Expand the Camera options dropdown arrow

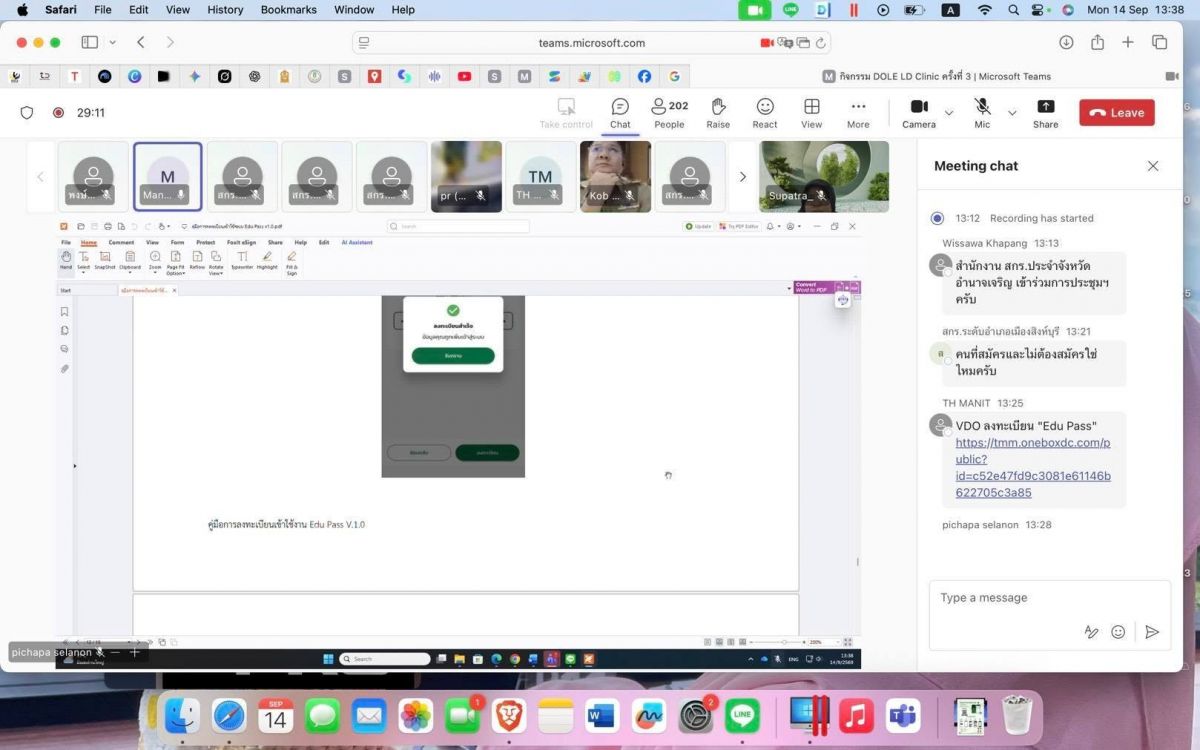(949, 113)
